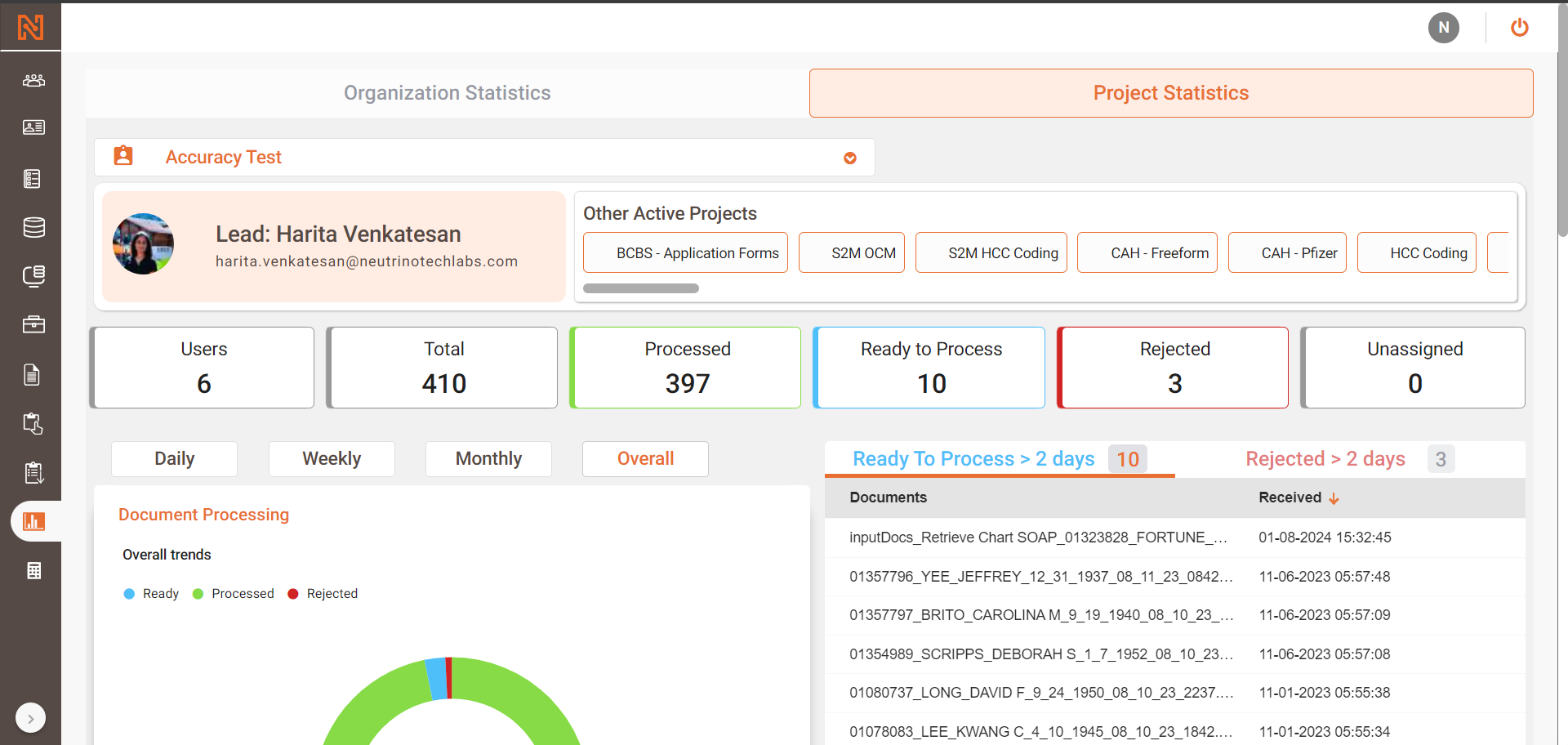Open S2M HCC Coding project
Image resolution: width=1568 pixels, height=745 pixels.
click(x=991, y=252)
